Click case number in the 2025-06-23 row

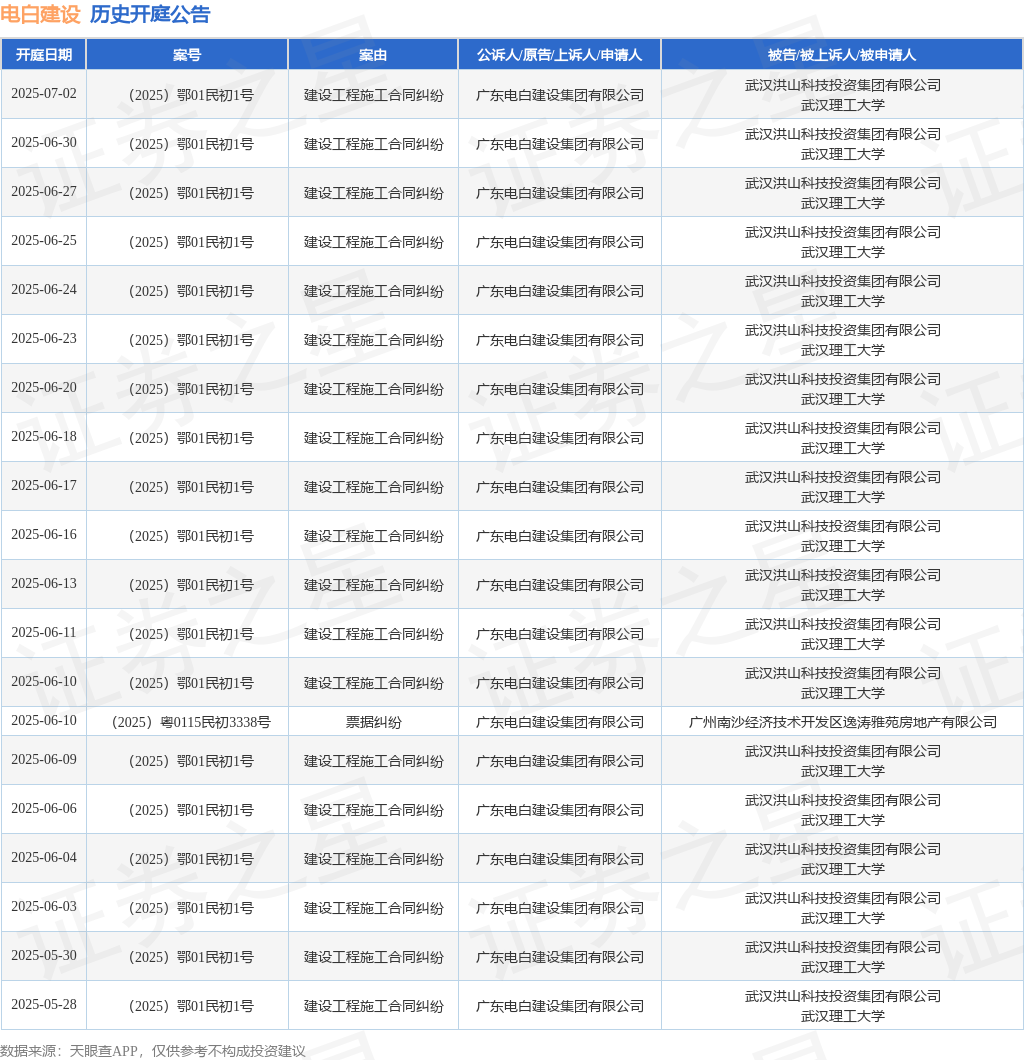coord(189,340)
